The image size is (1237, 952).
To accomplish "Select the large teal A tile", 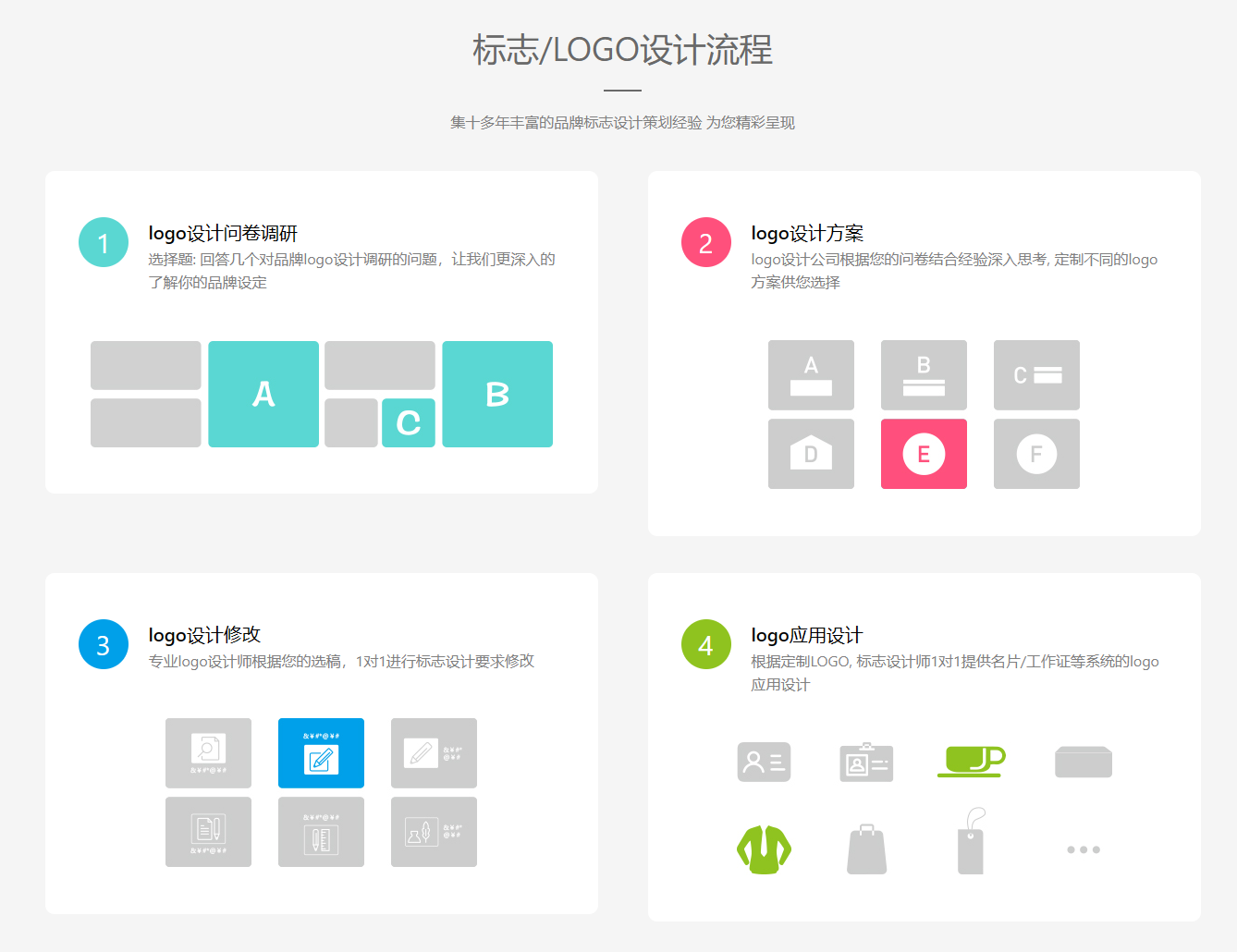I will [x=263, y=395].
